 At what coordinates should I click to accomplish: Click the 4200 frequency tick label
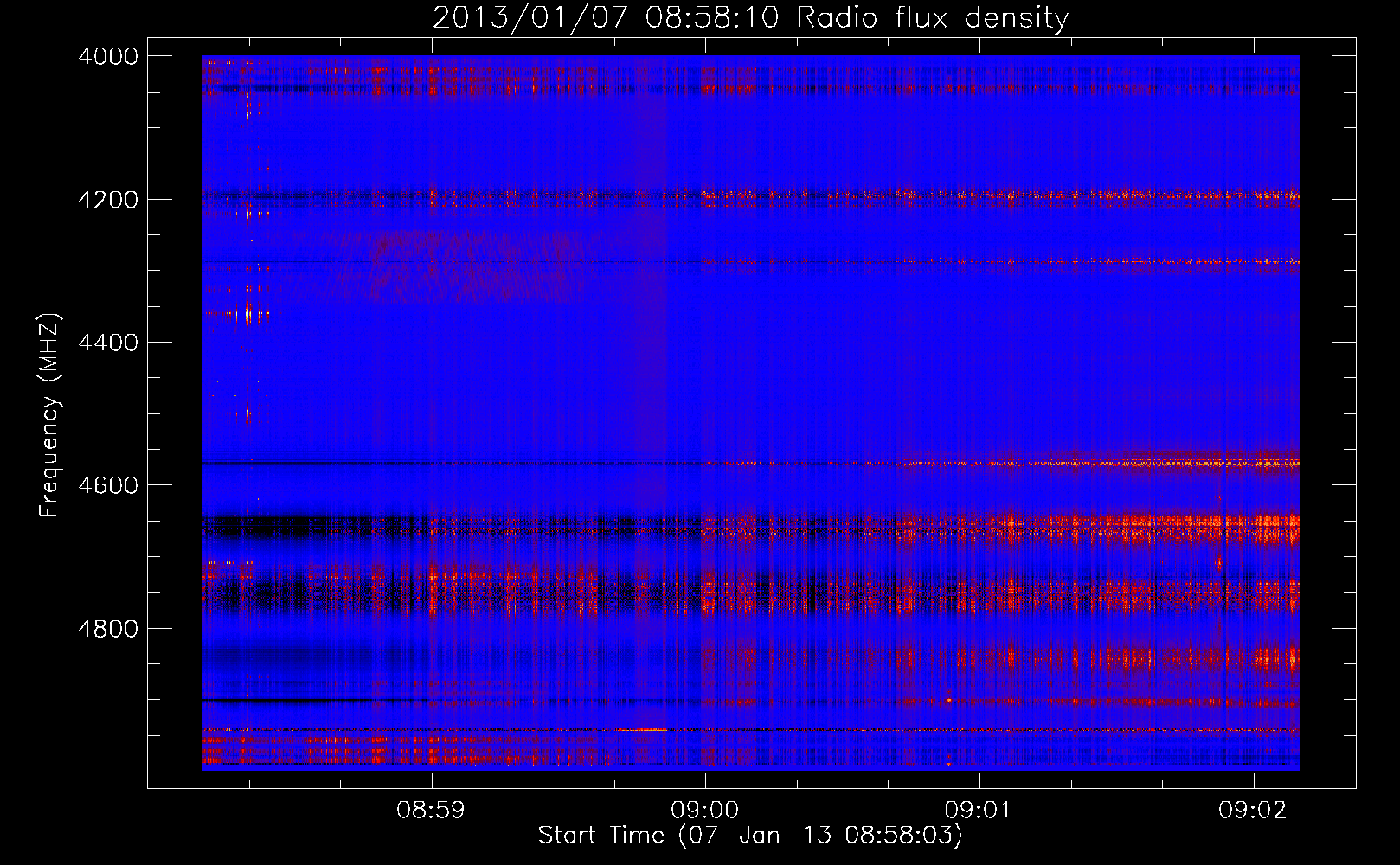pos(108,200)
